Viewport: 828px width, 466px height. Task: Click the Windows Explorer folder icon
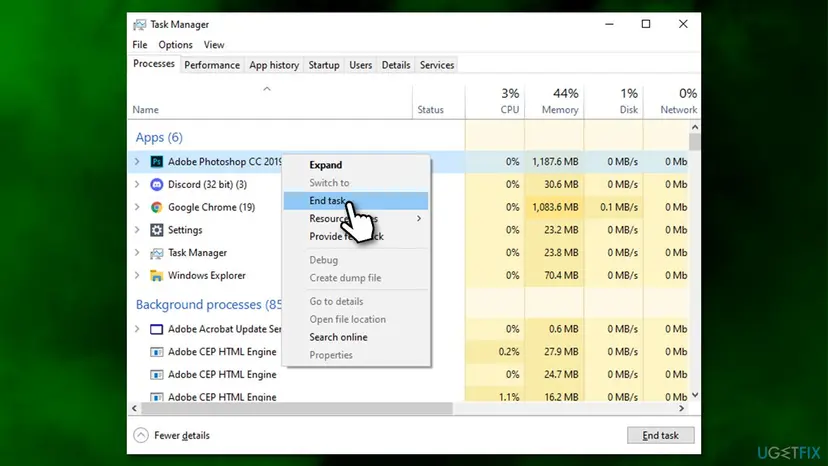156,275
